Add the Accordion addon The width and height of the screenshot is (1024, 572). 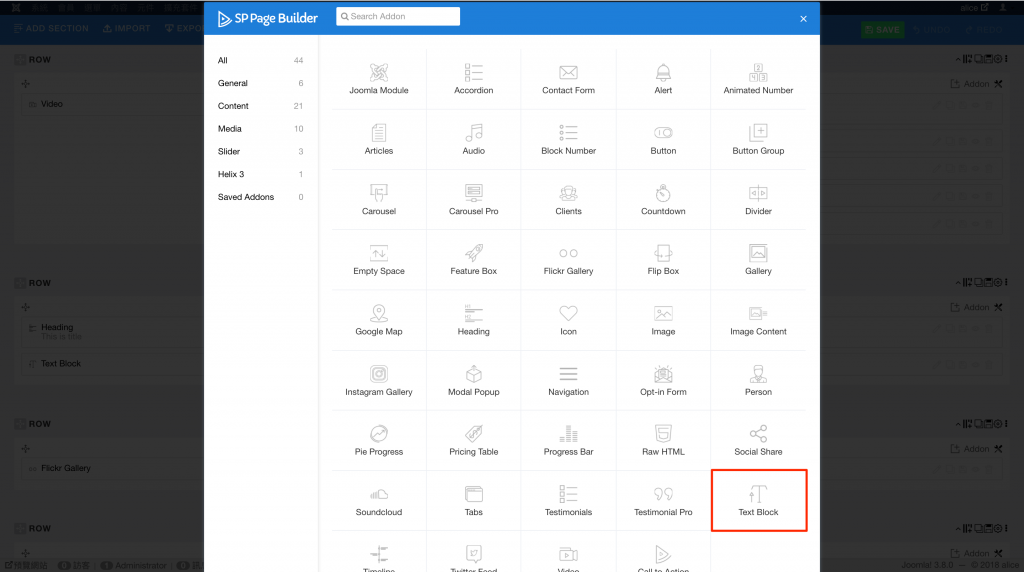click(473, 79)
